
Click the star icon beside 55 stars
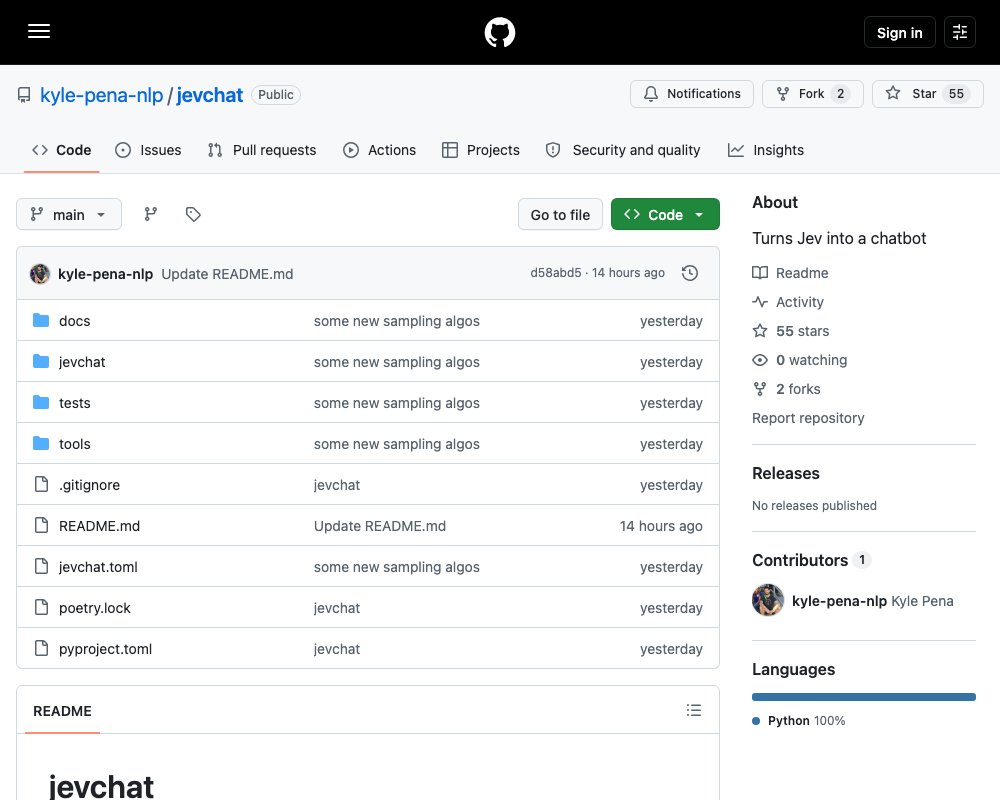tap(760, 330)
